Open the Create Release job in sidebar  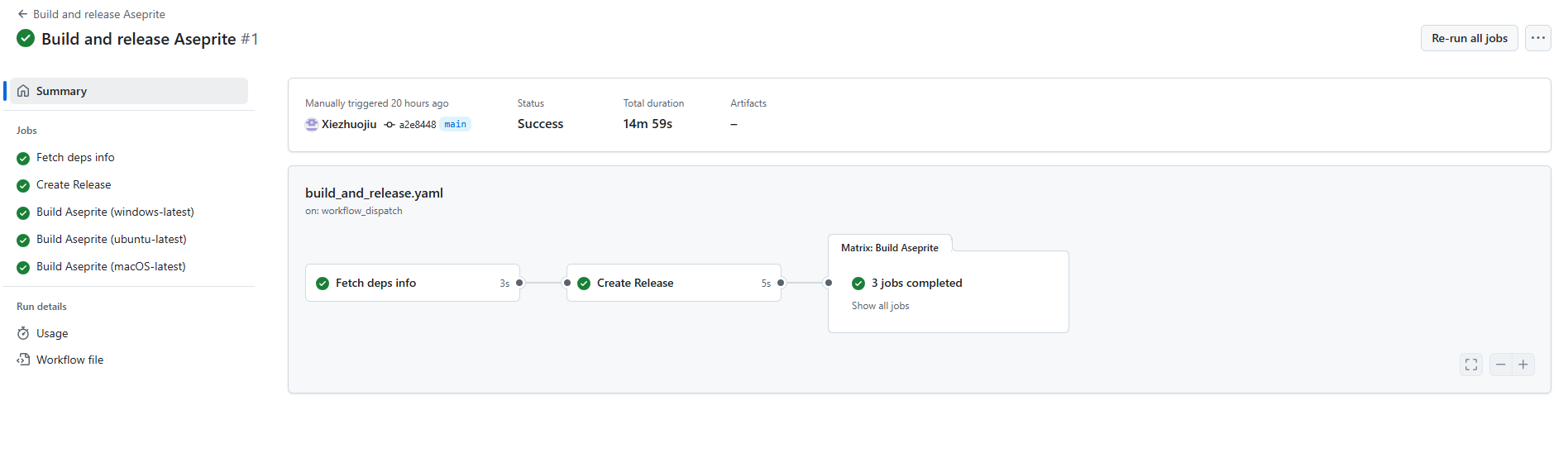(x=74, y=184)
